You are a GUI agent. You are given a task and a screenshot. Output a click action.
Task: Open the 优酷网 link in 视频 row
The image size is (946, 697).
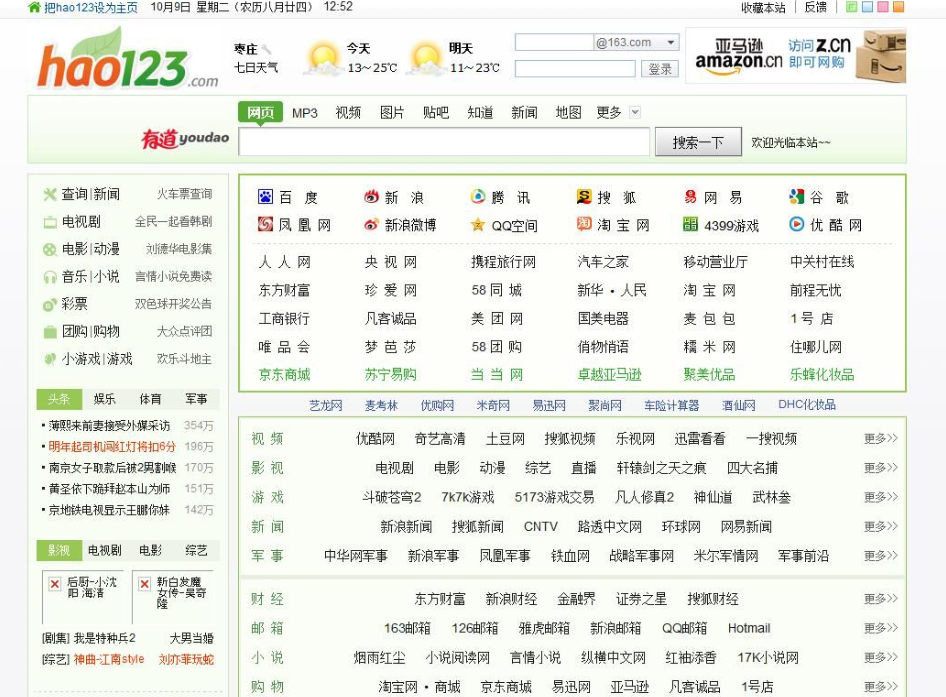click(x=375, y=439)
